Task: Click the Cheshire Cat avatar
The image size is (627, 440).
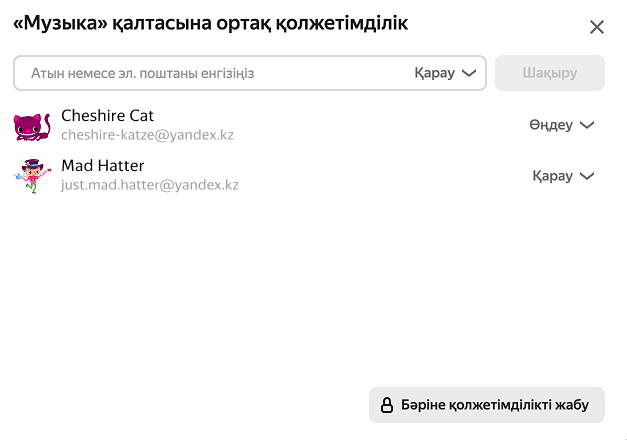Action: point(31,126)
